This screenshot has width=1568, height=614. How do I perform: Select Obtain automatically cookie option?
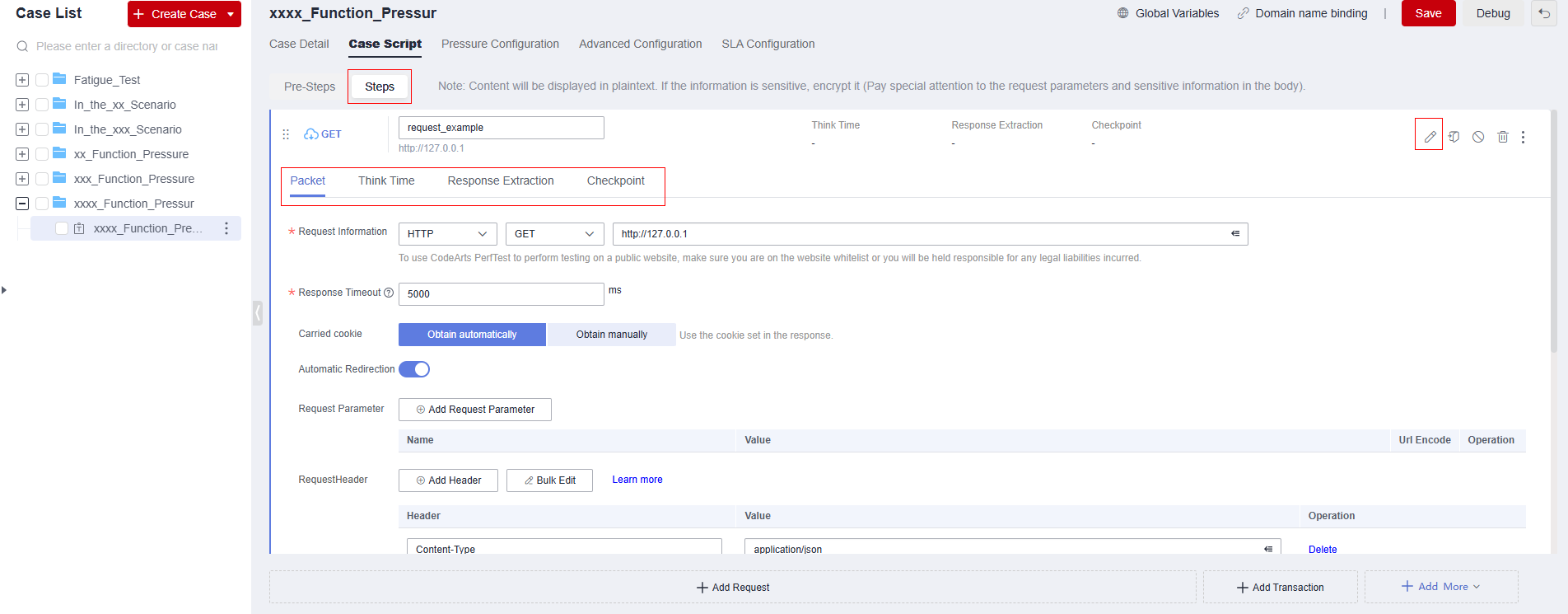[472, 335]
